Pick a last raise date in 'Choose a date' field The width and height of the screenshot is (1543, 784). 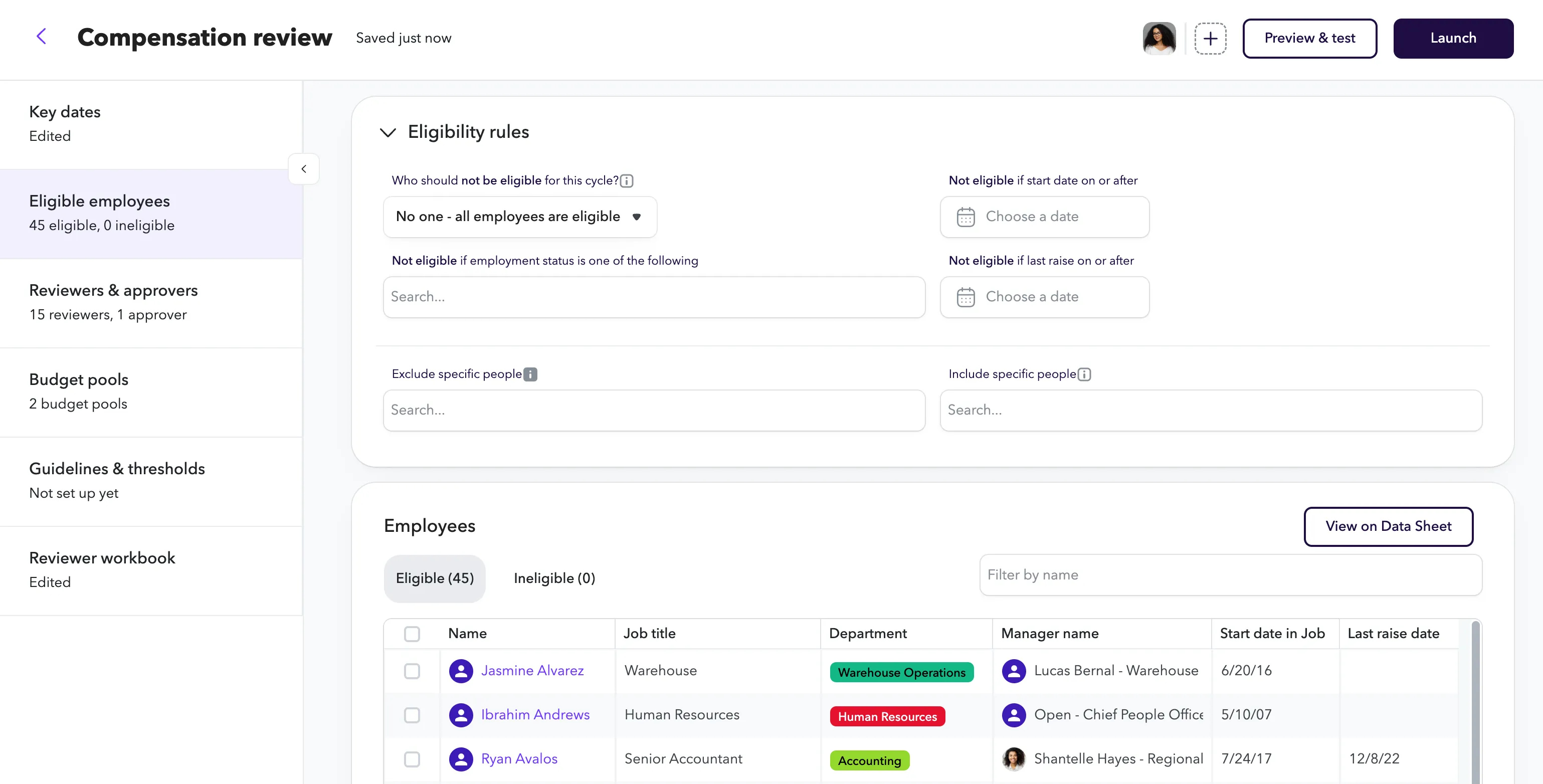click(x=1045, y=297)
